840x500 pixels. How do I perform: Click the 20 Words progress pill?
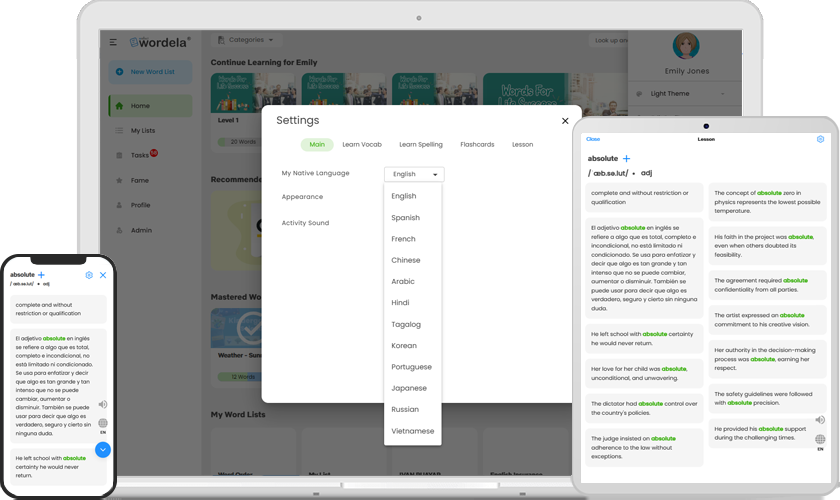[x=238, y=142]
